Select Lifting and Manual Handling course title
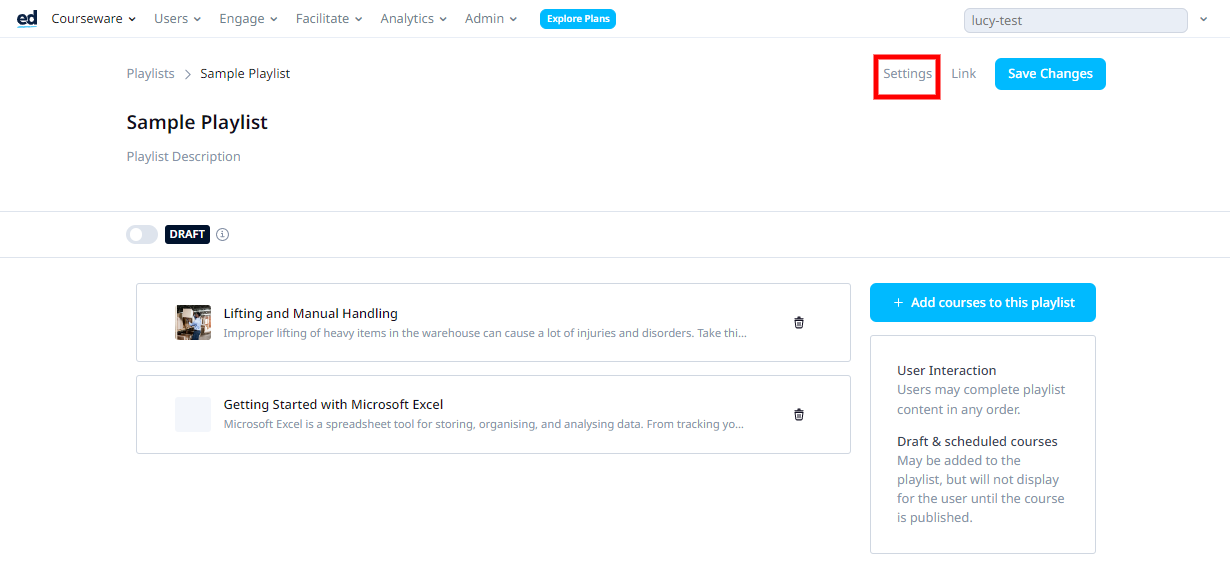The width and height of the screenshot is (1230, 581). tap(311, 314)
